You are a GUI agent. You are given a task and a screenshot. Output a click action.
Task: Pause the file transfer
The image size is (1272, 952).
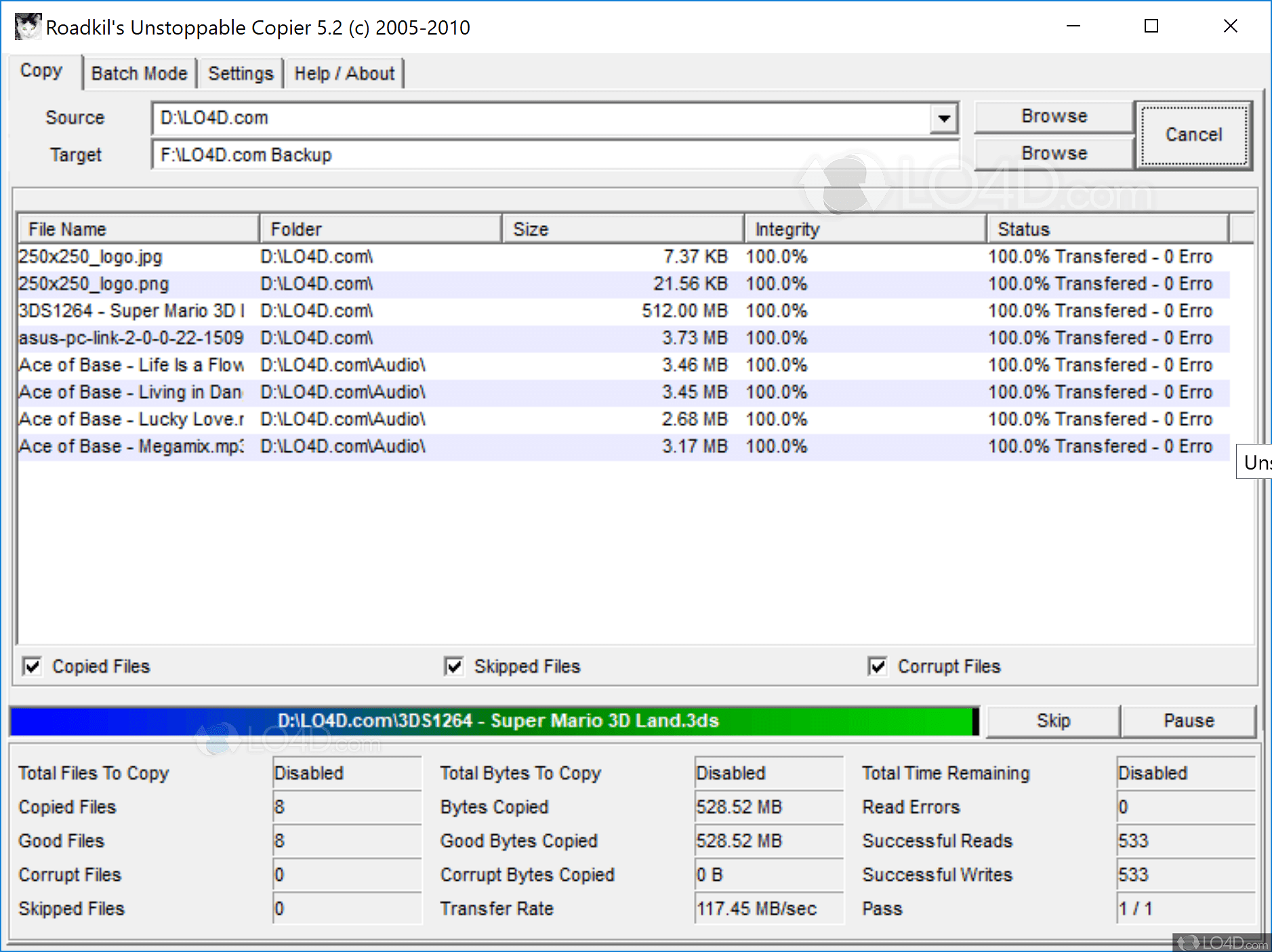coord(1189,720)
